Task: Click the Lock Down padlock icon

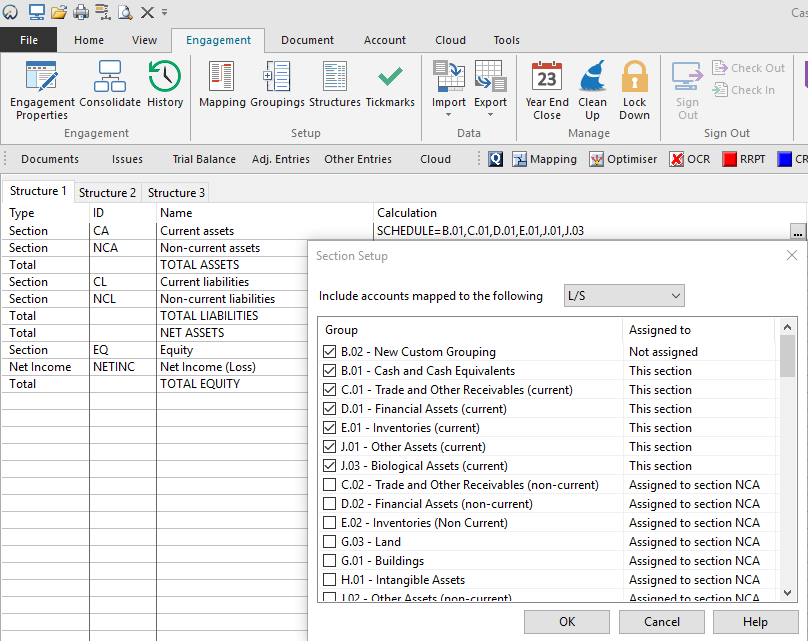Action: point(634,88)
